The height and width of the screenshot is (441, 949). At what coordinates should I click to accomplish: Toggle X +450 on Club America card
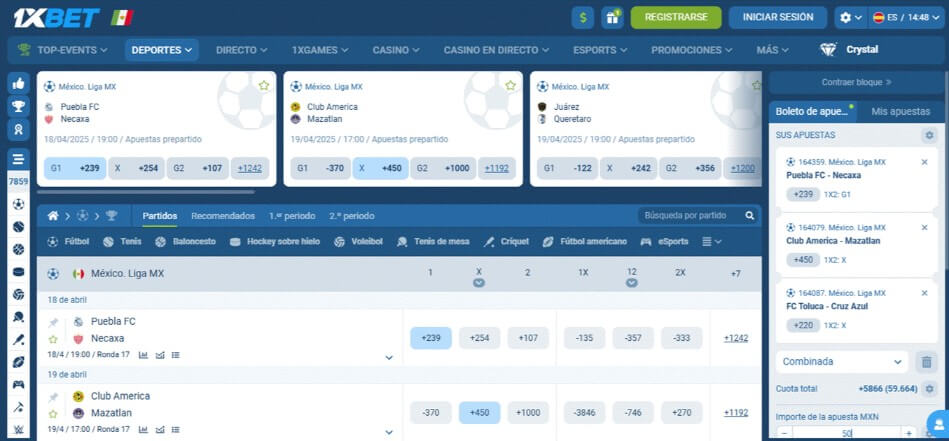(380, 168)
